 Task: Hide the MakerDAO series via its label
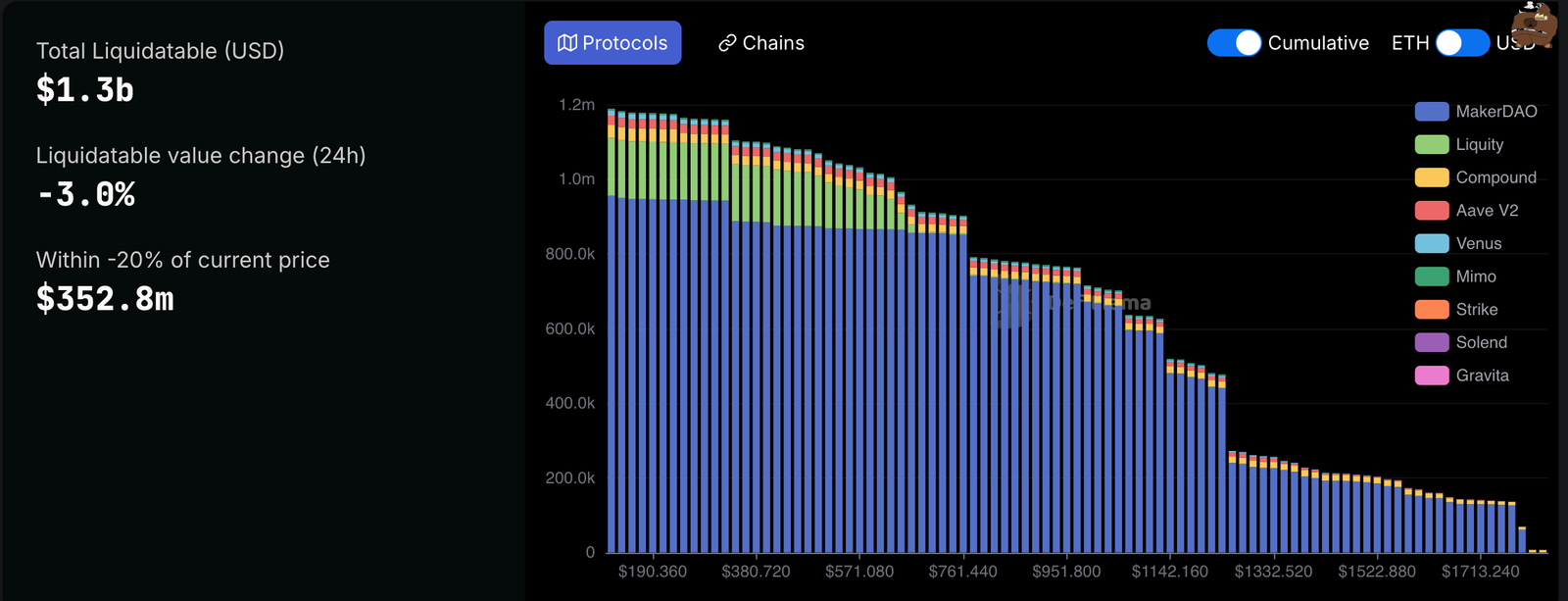1495,112
